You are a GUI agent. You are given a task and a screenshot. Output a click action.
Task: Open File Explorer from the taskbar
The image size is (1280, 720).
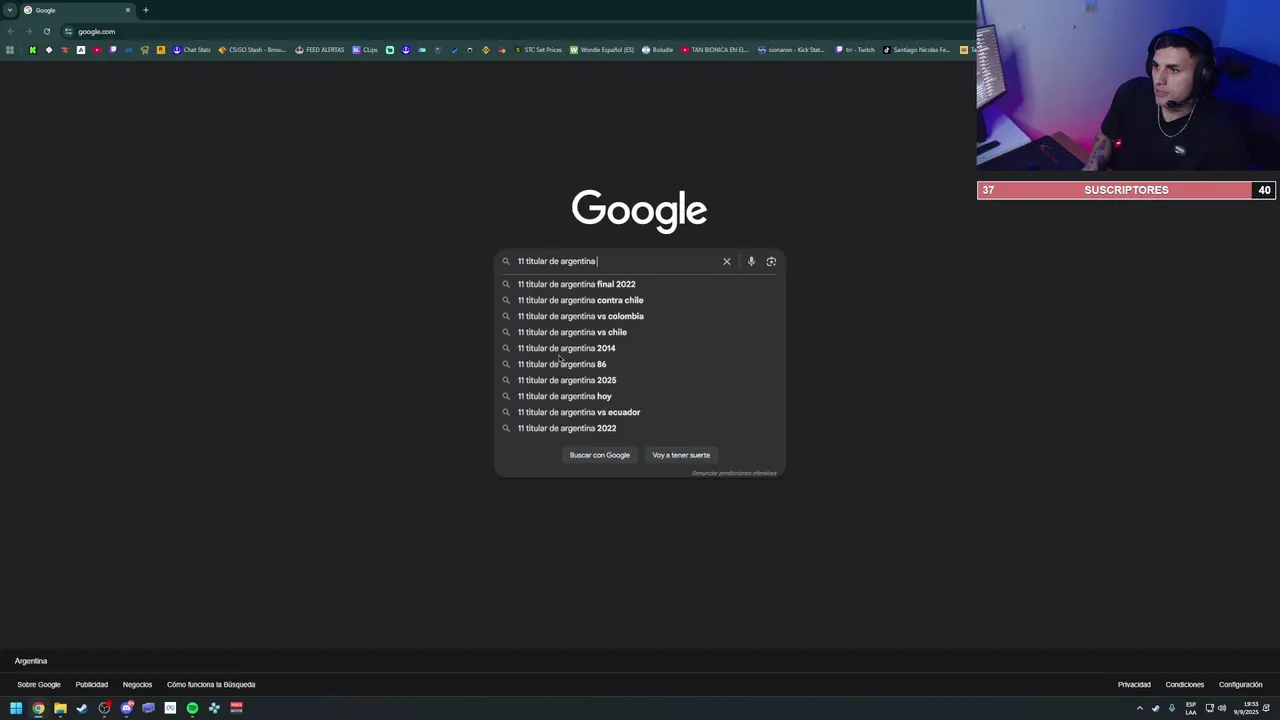(60, 708)
